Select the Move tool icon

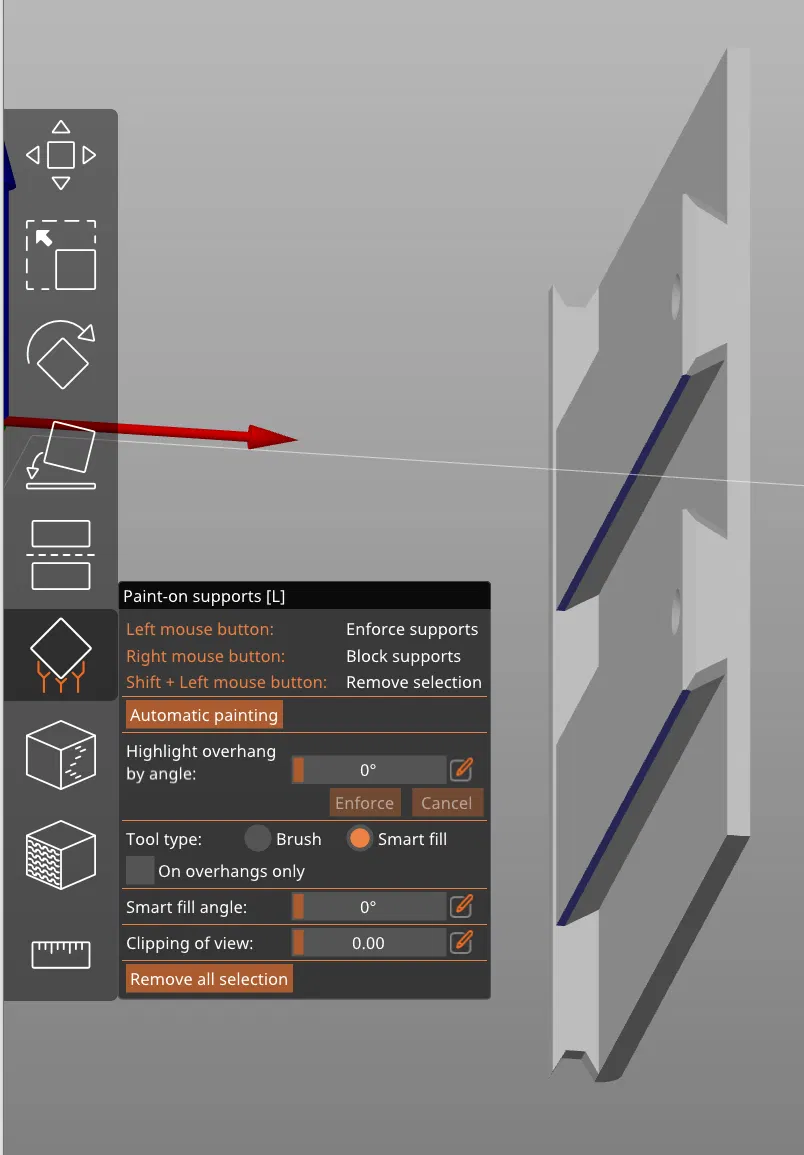(61, 155)
